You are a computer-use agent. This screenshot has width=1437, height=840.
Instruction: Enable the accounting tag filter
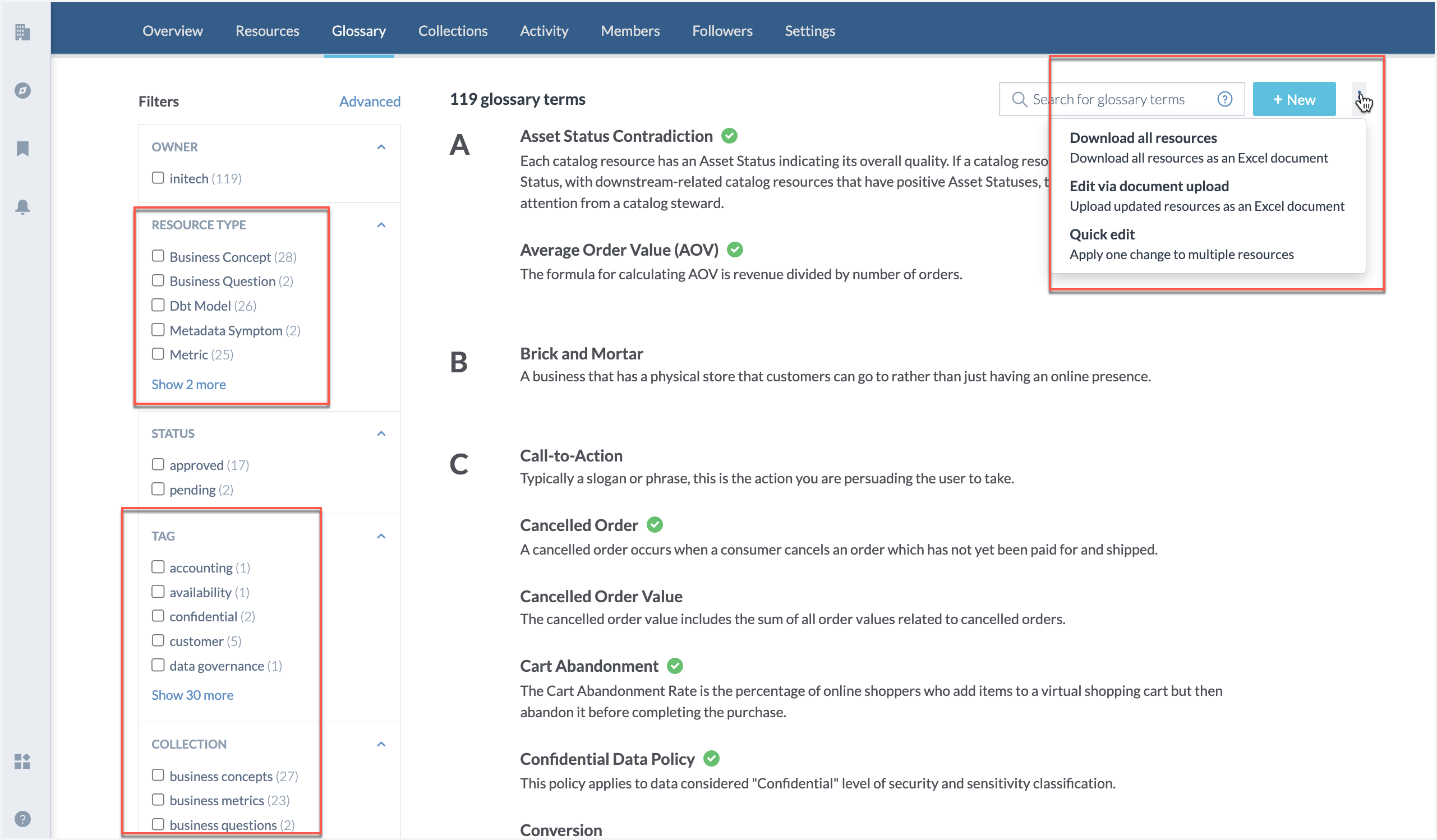coord(157,567)
